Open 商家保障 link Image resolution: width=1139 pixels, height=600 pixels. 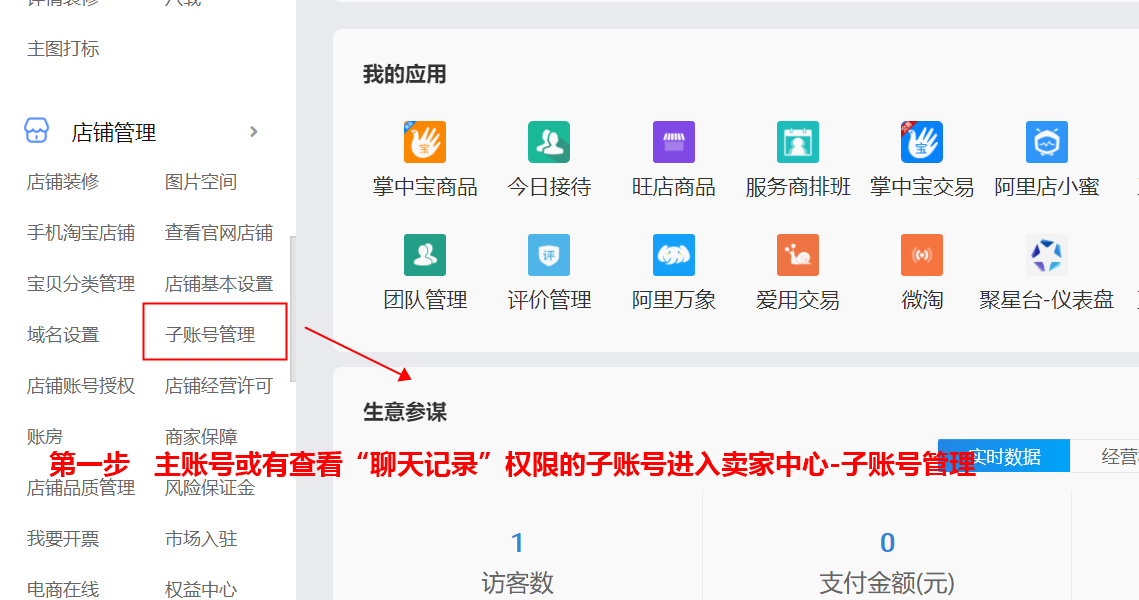click(x=201, y=437)
